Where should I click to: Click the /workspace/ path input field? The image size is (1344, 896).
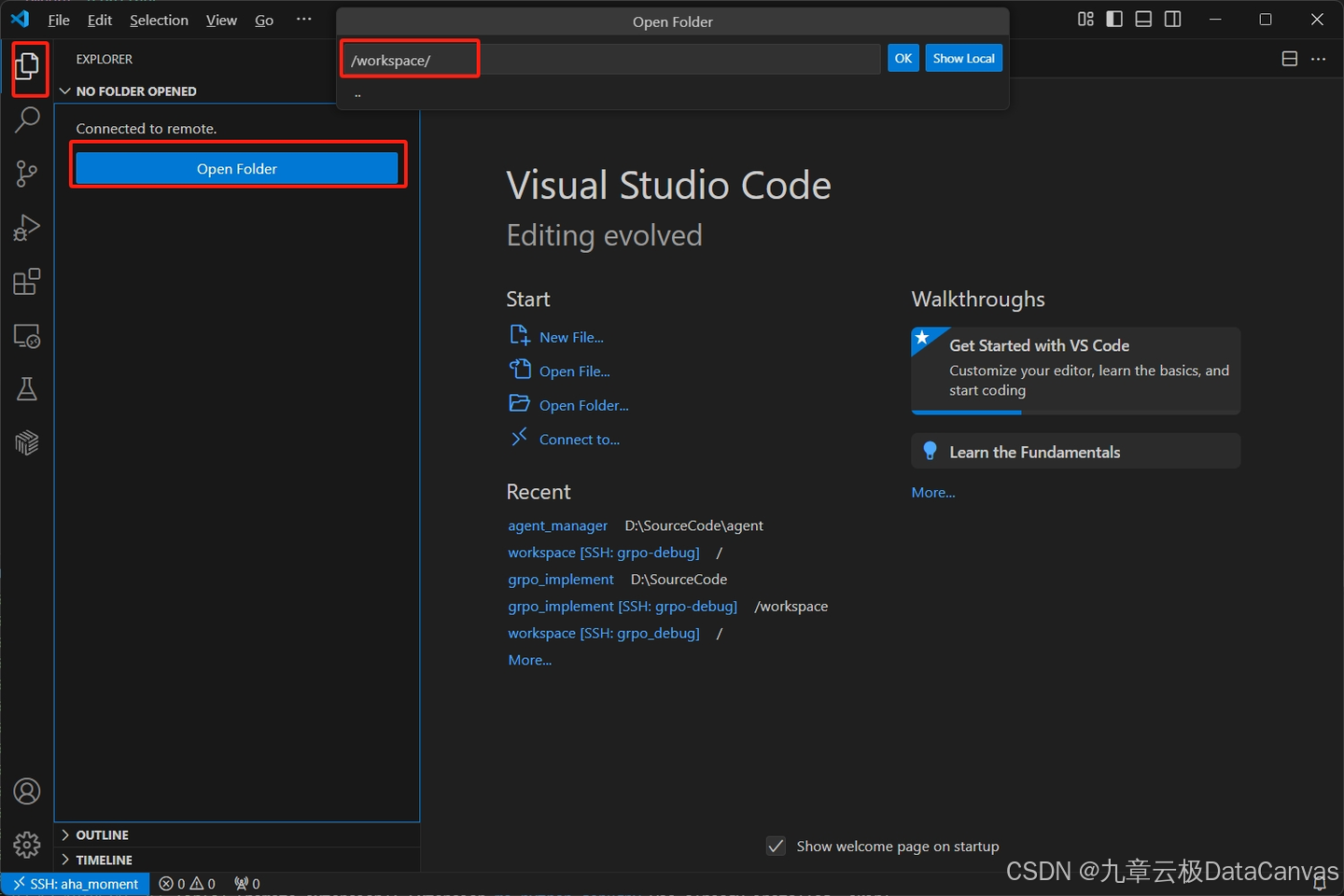coord(612,59)
